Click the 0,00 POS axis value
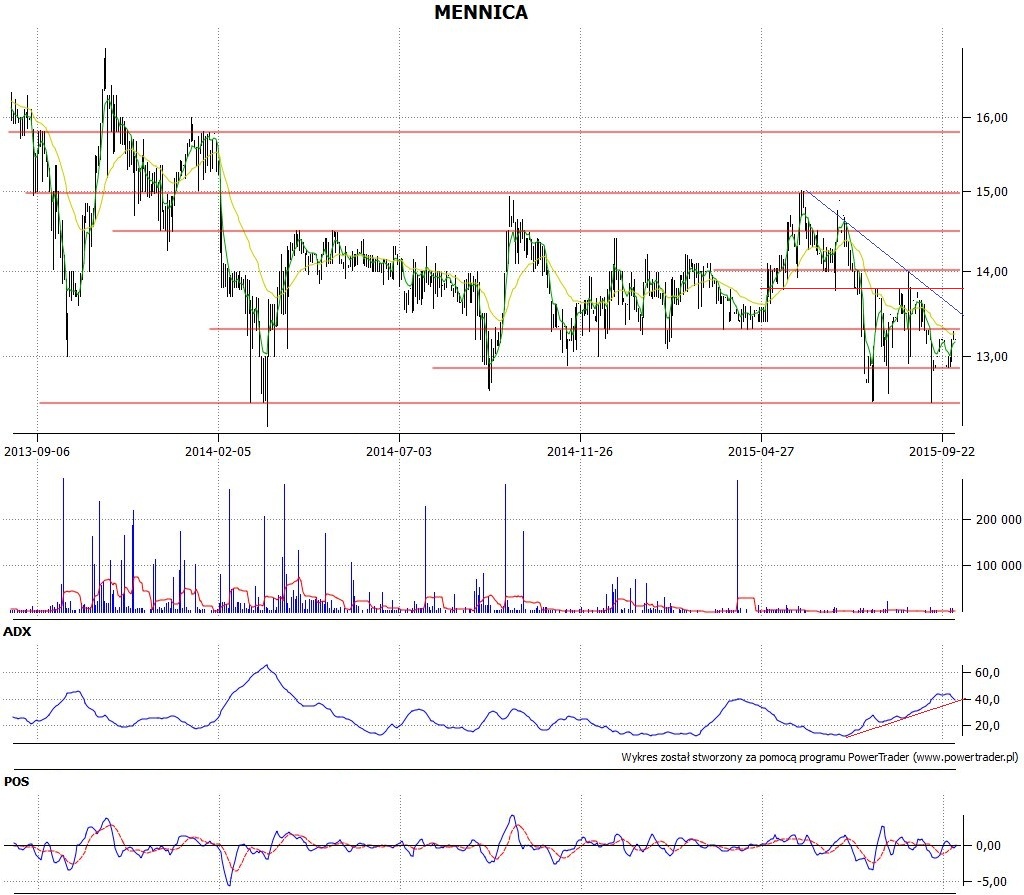Image resolution: width=1024 pixels, height=895 pixels. [988, 846]
